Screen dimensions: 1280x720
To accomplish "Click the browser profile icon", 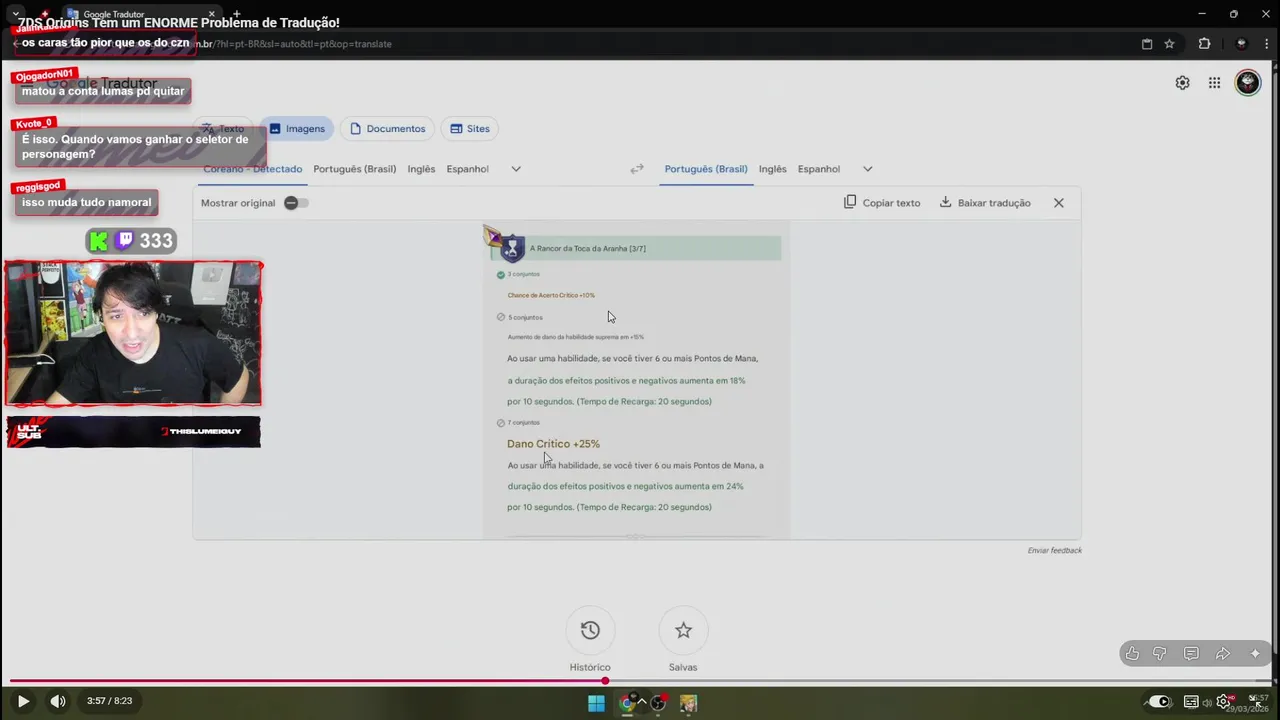I will pos(1241,44).
